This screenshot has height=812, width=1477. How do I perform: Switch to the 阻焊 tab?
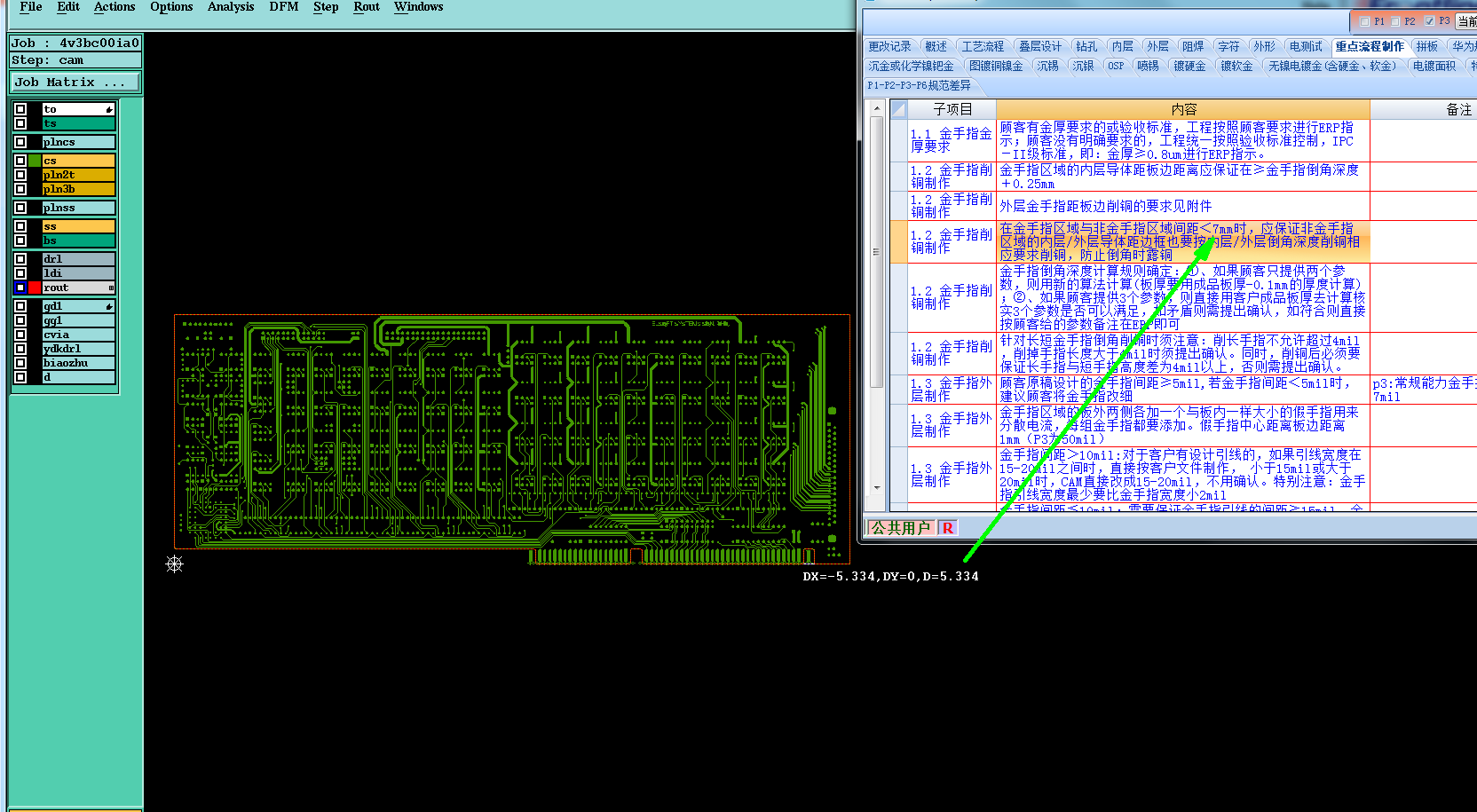[x=1193, y=46]
